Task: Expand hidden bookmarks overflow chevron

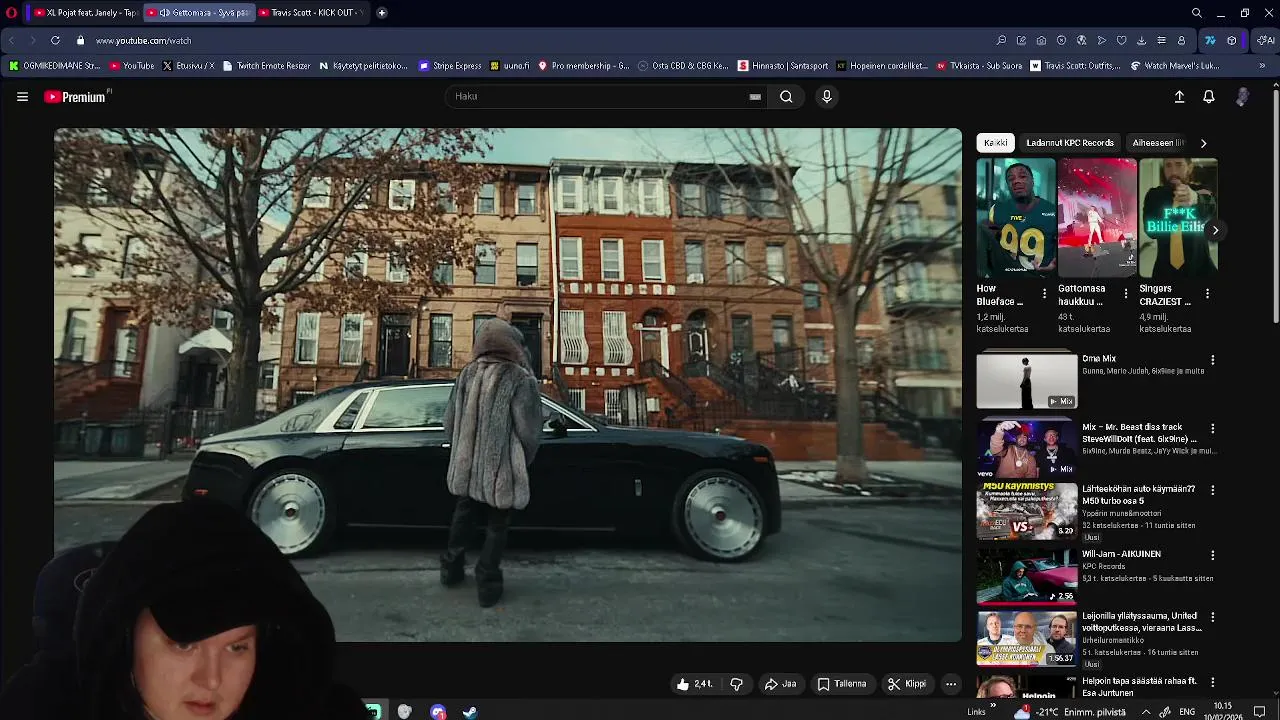Action: [1262, 66]
